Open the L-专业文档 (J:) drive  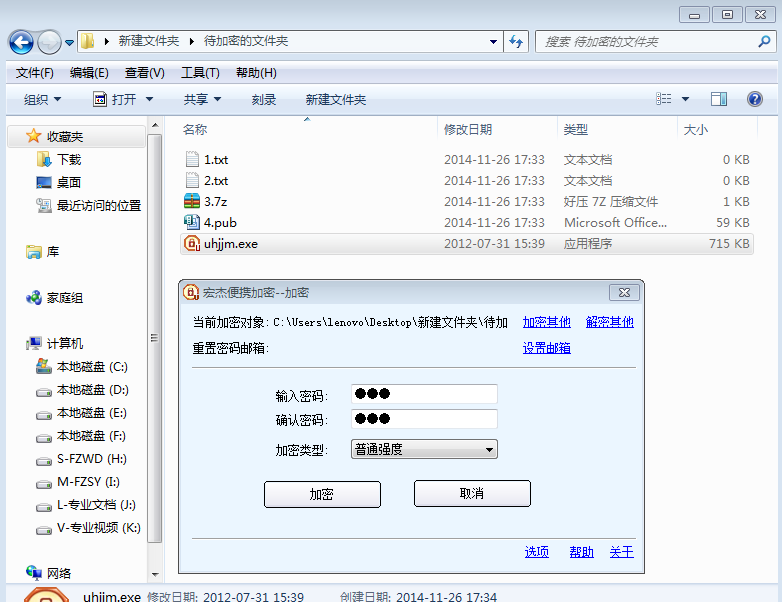click(x=86, y=505)
